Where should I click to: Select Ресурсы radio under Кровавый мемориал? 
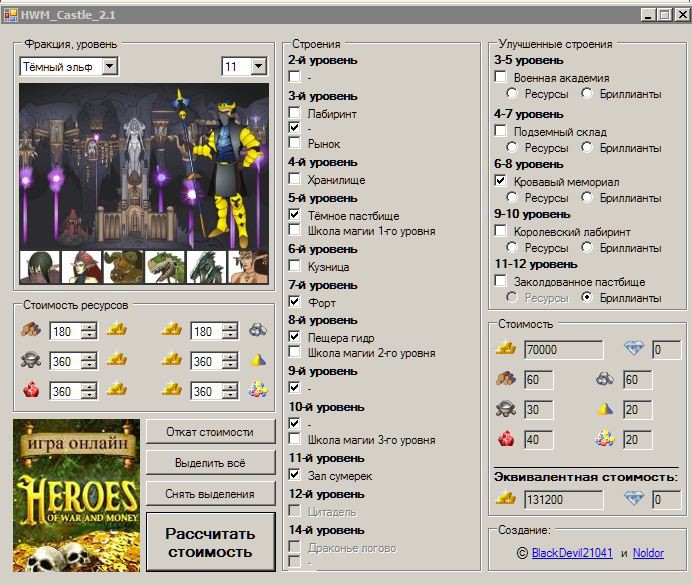coord(512,197)
